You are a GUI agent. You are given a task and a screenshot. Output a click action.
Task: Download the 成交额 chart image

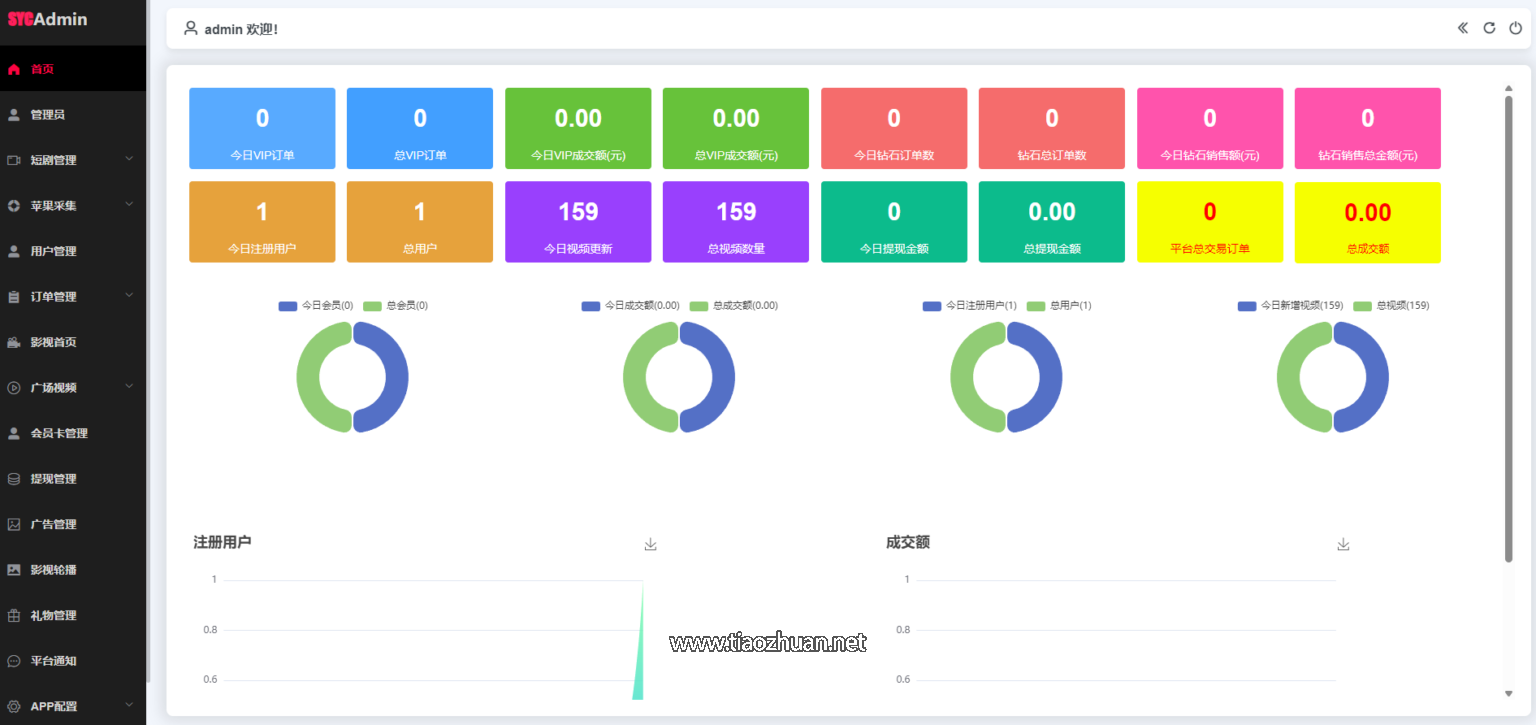click(1343, 544)
